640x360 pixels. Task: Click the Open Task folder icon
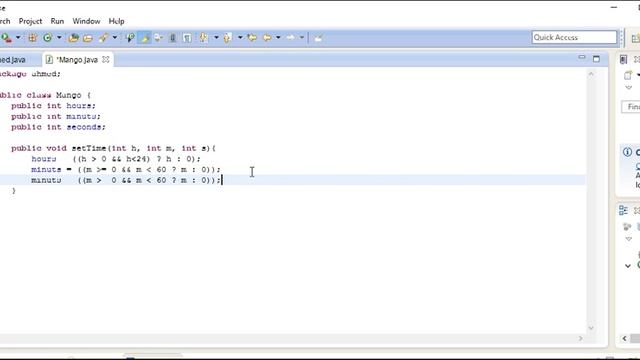coord(88,38)
